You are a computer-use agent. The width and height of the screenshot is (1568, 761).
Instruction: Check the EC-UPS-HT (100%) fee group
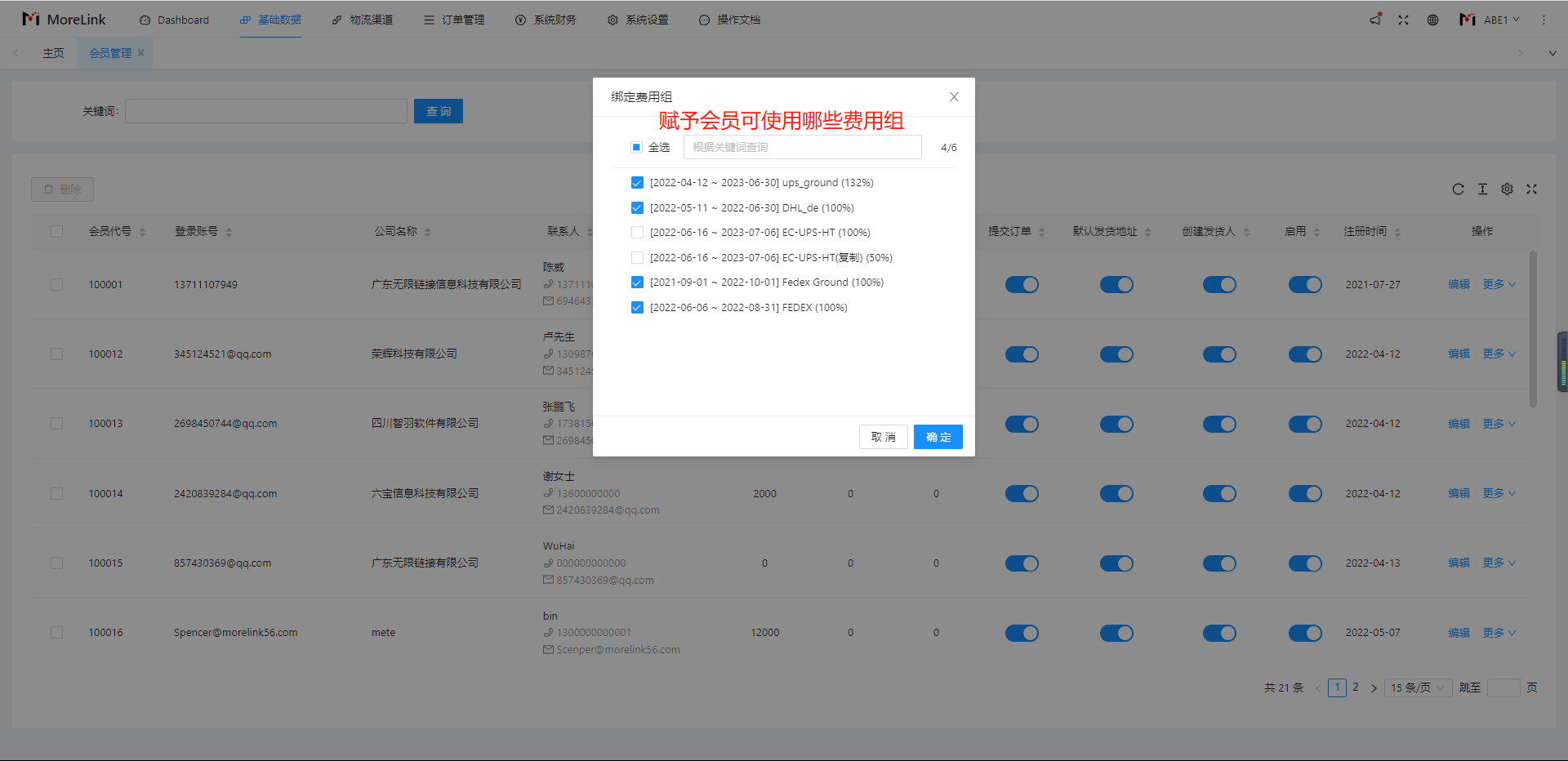point(637,233)
